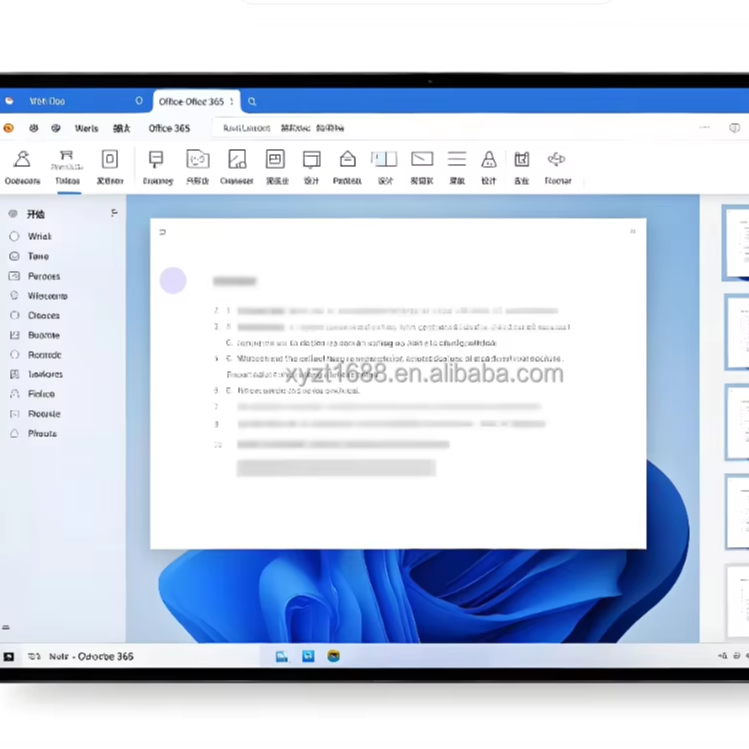The height and width of the screenshot is (749, 749).
Task: Click the ribbon icon left of Rooner
Action: 522,159
